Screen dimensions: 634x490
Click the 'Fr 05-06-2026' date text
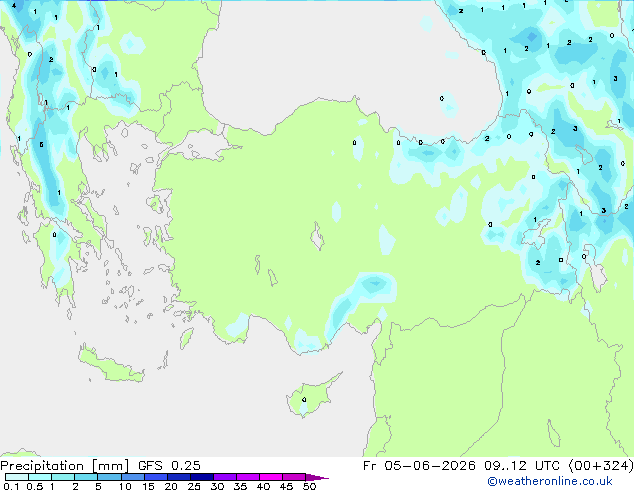point(419,466)
